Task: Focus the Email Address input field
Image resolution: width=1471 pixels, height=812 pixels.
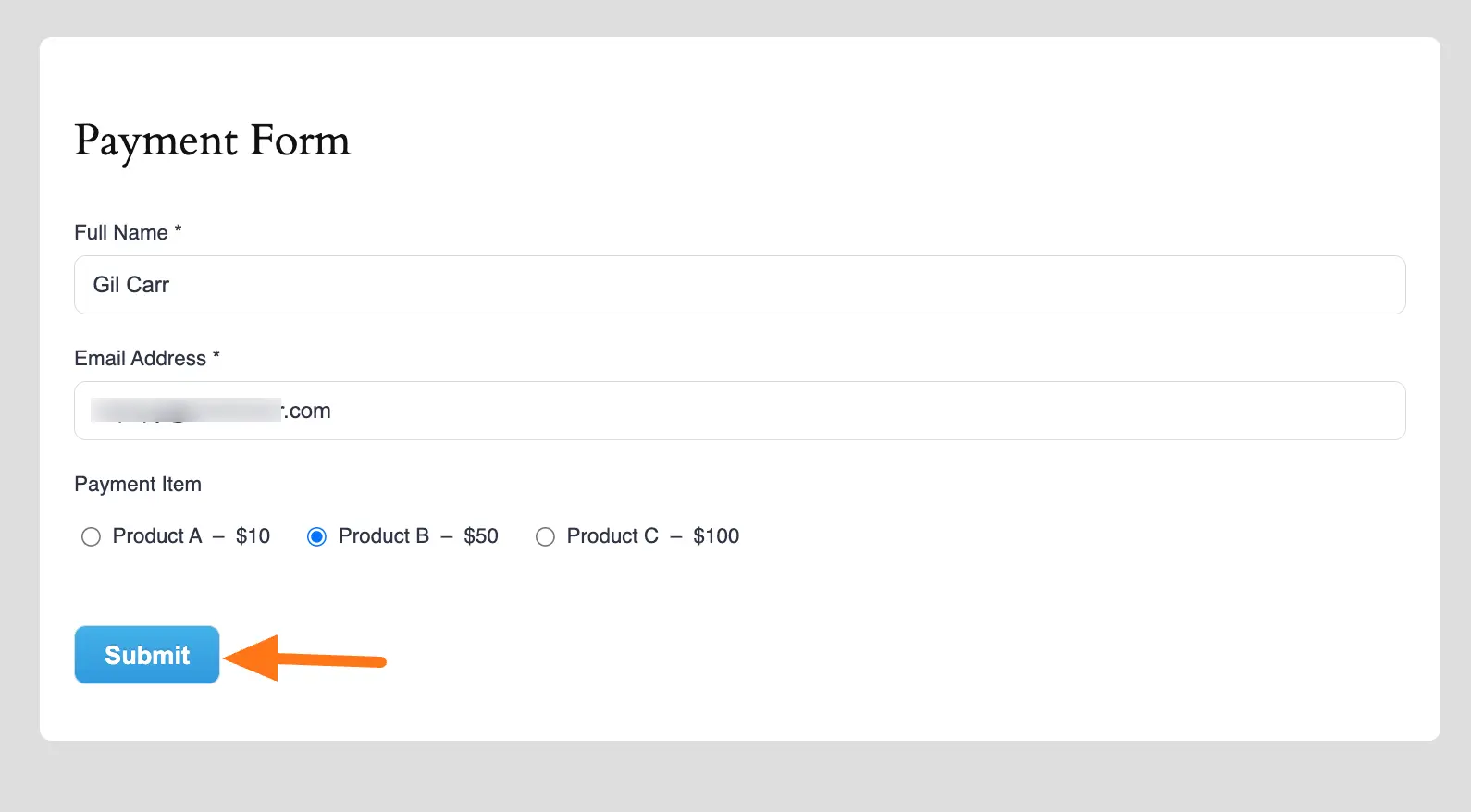Action: coord(740,411)
